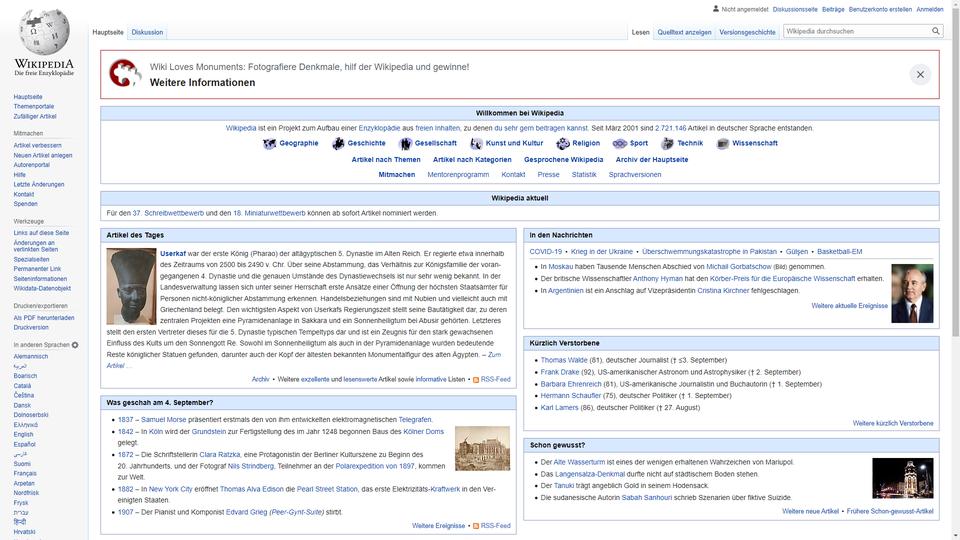Select the Lesen tab
The height and width of the screenshot is (540, 960).
pyautogui.click(x=640, y=32)
